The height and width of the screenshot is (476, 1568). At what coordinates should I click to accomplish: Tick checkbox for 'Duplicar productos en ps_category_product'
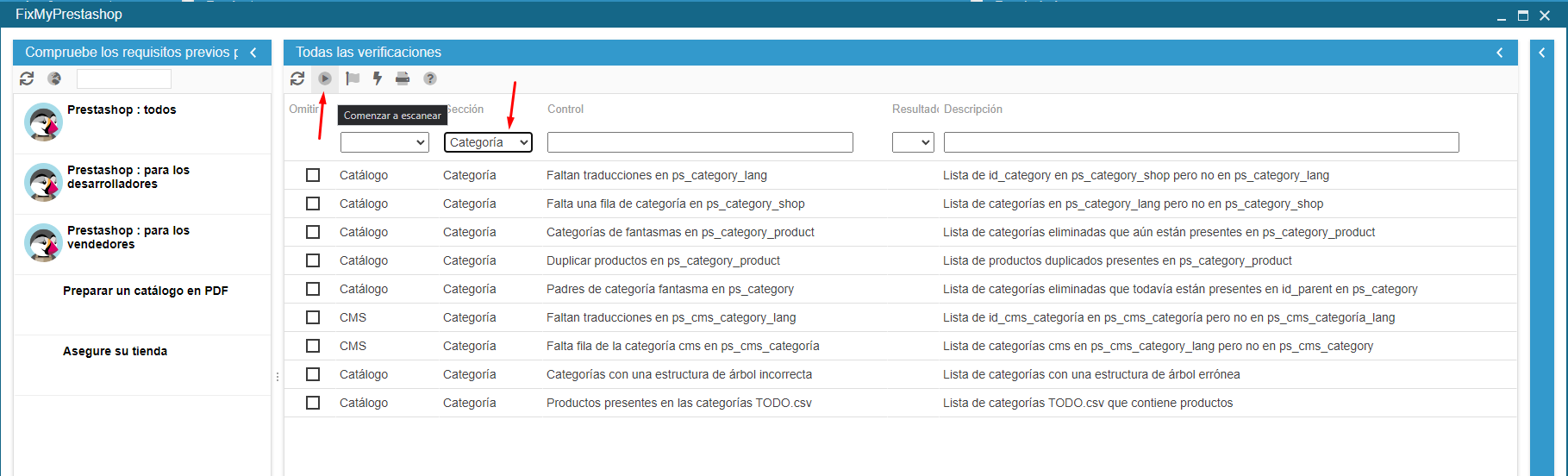tap(313, 260)
